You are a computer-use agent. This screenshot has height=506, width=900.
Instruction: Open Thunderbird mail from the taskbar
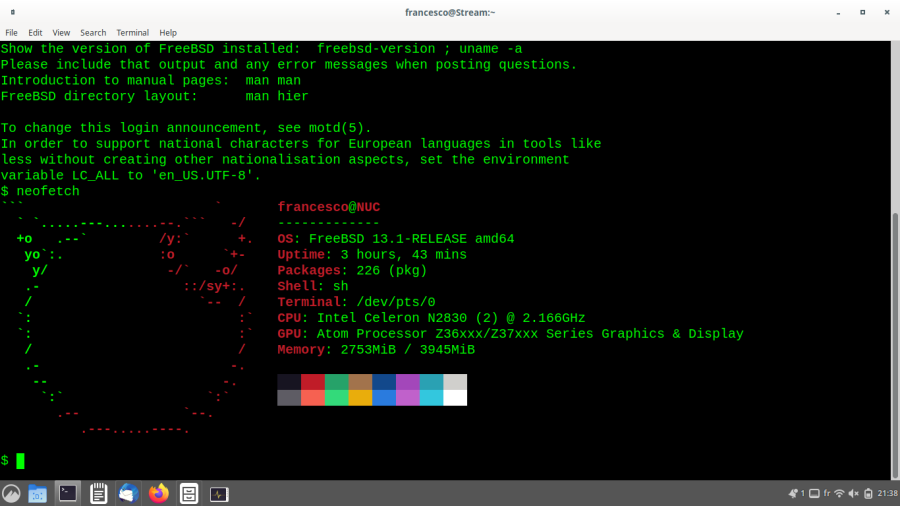(x=128, y=493)
